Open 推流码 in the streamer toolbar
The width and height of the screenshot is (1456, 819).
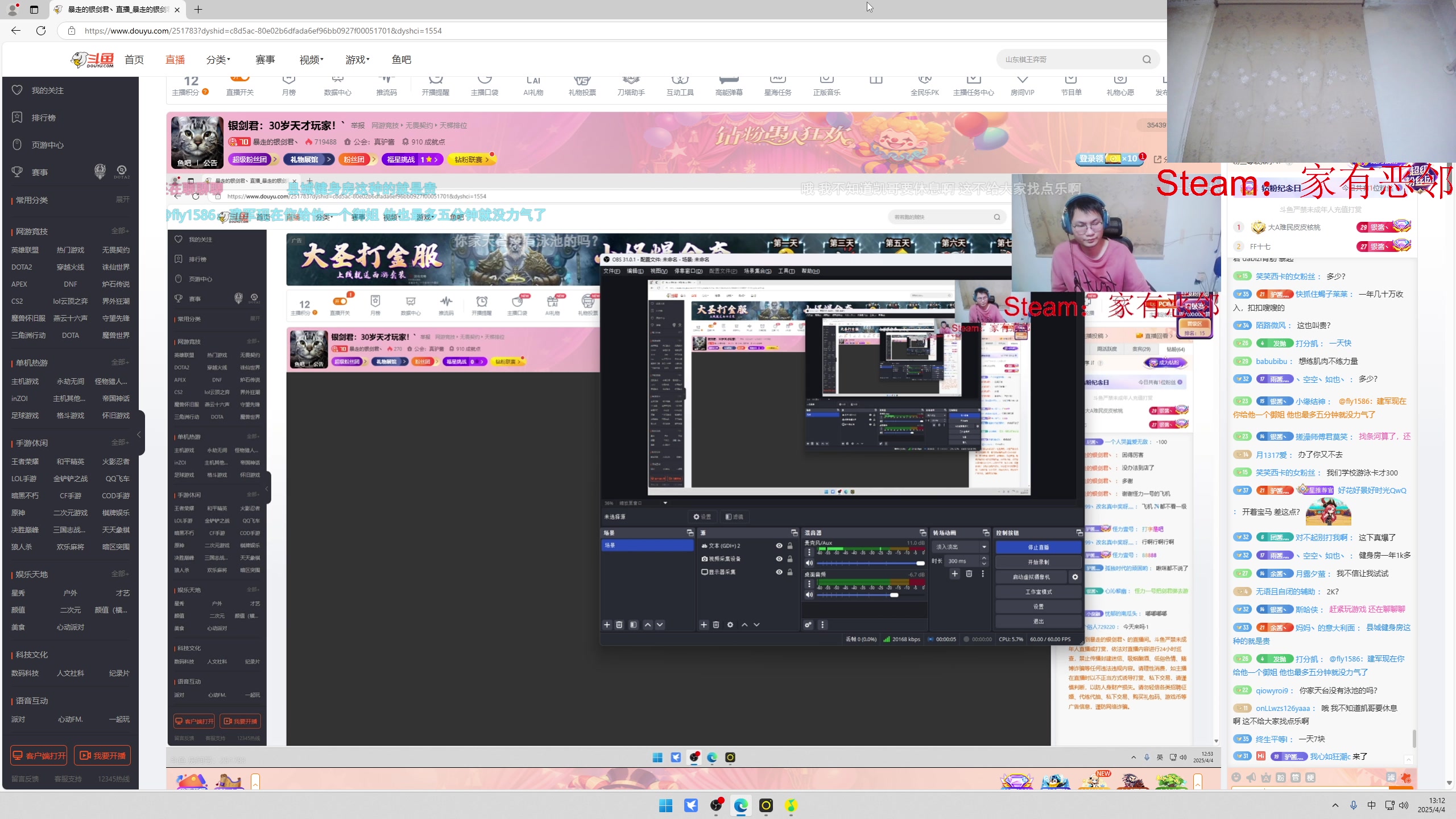[x=387, y=85]
